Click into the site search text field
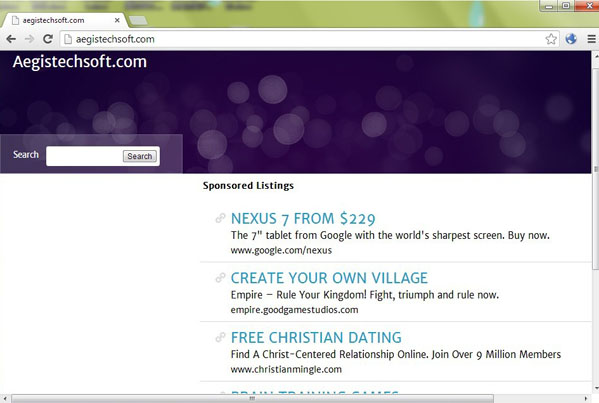Screen dimensions: 599x403 click(84, 156)
